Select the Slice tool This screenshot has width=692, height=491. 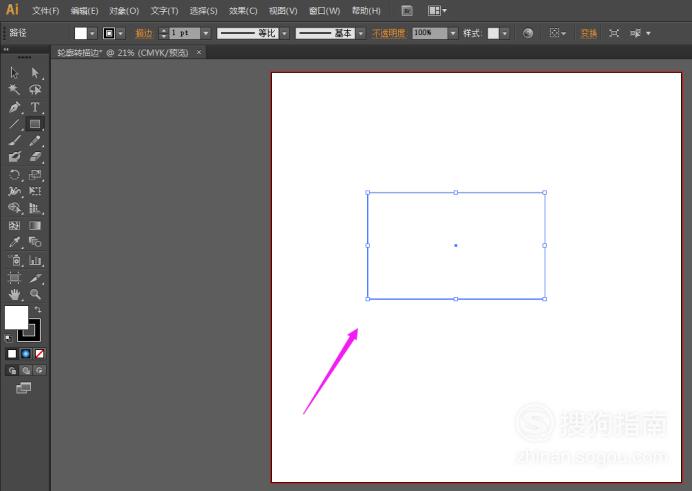pyautogui.click(x=35, y=278)
